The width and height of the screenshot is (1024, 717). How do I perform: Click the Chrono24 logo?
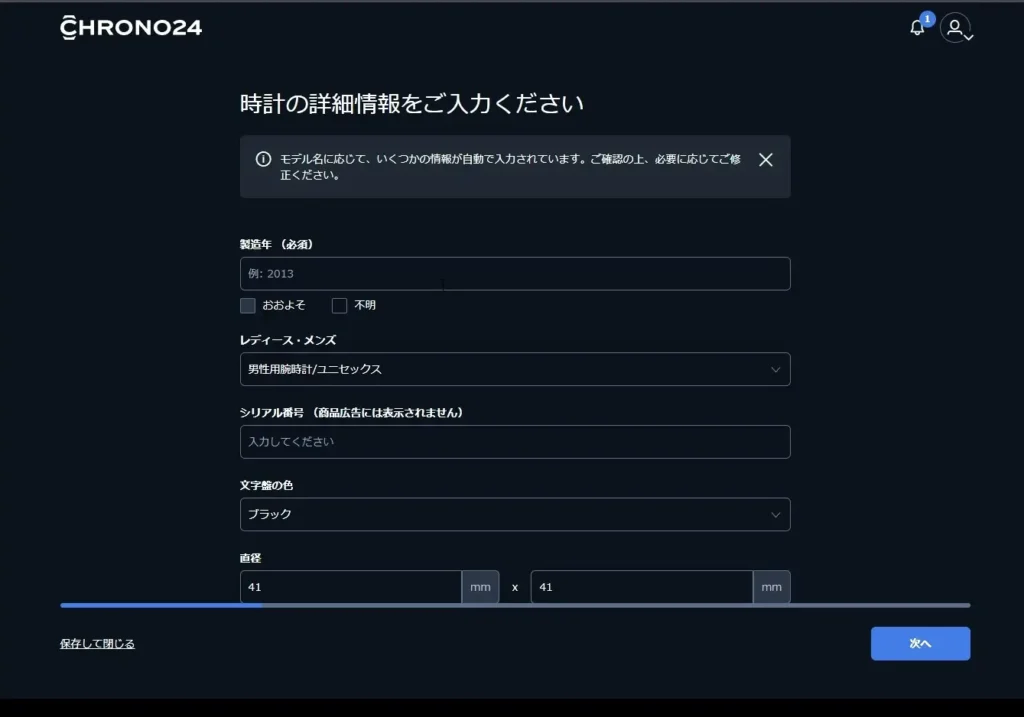131,27
